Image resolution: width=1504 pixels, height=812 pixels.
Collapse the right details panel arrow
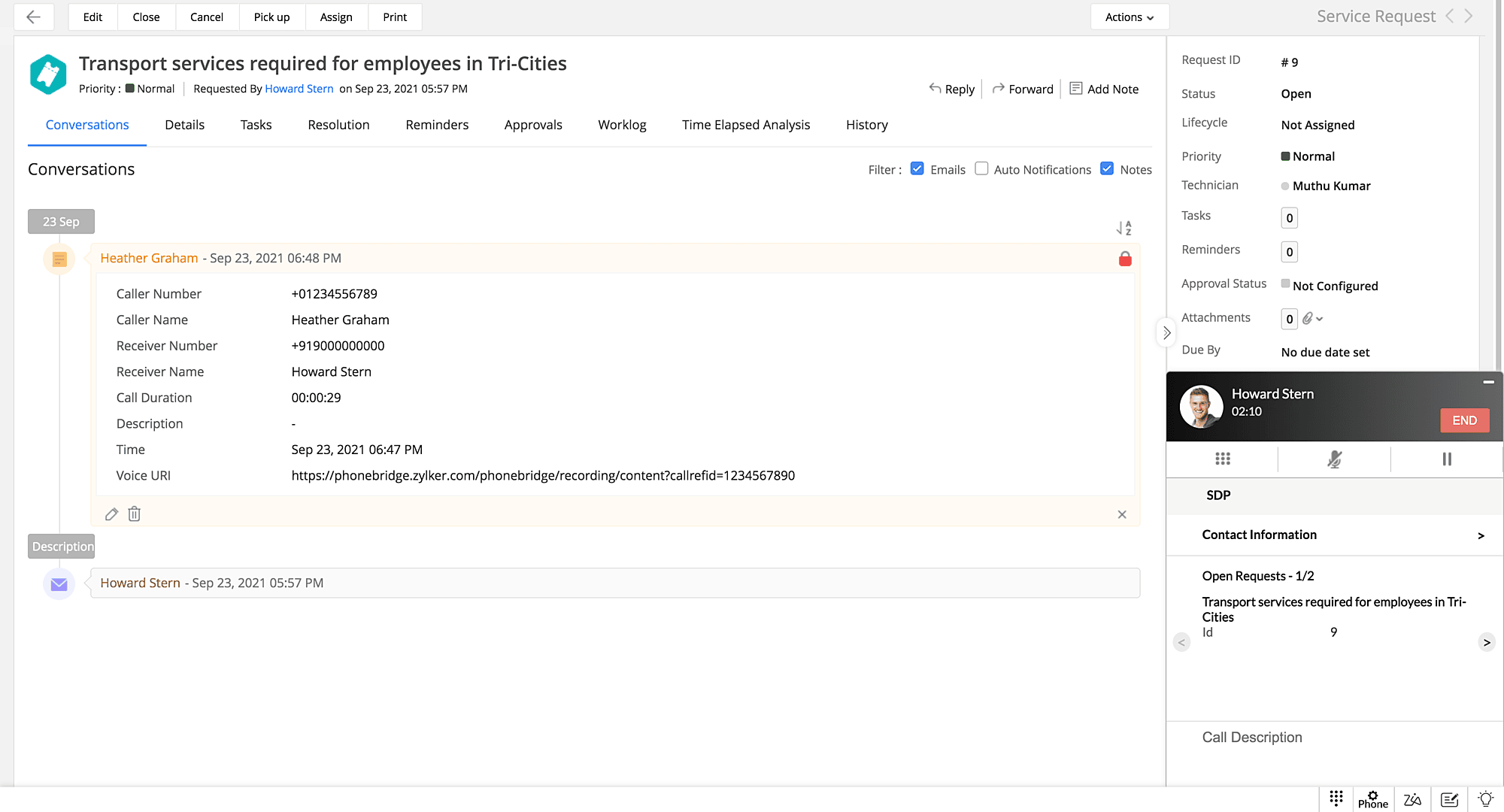[x=1166, y=332]
